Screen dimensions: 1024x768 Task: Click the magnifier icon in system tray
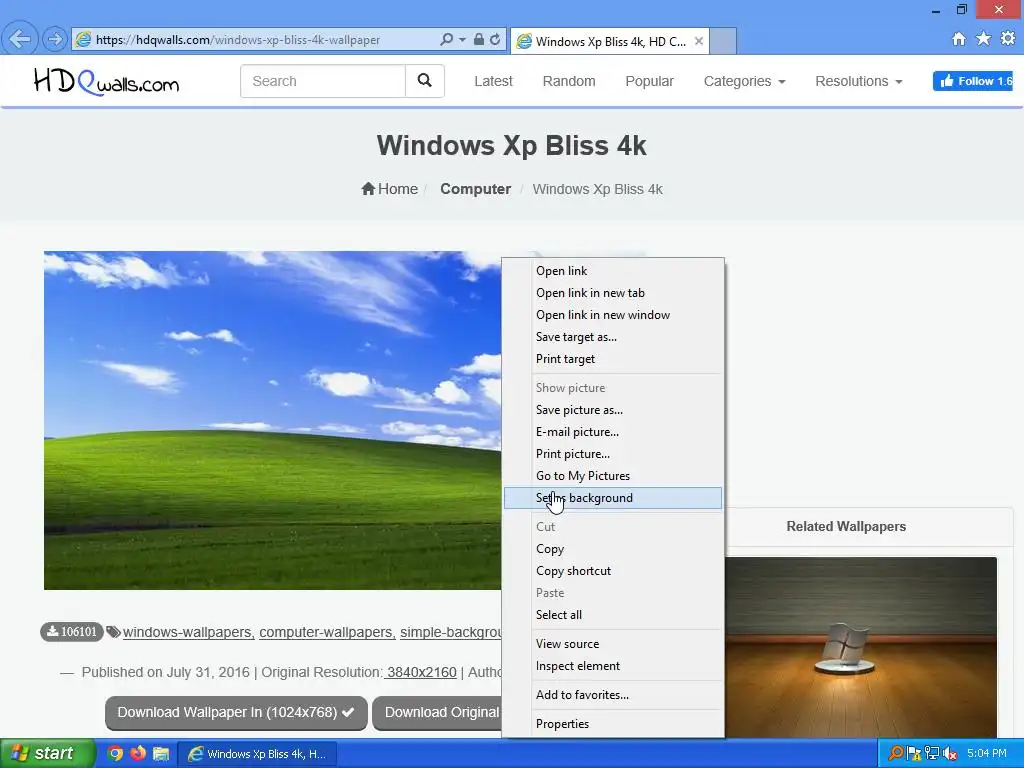[x=896, y=754]
